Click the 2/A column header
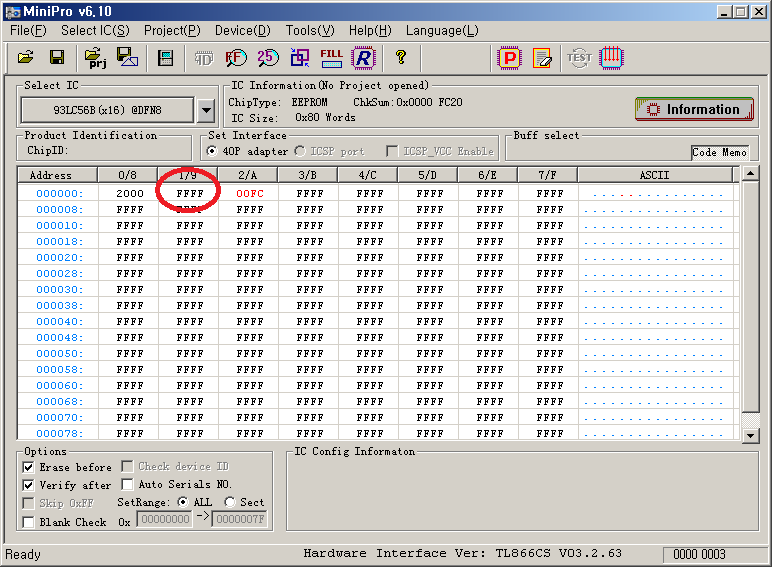 tap(248, 175)
